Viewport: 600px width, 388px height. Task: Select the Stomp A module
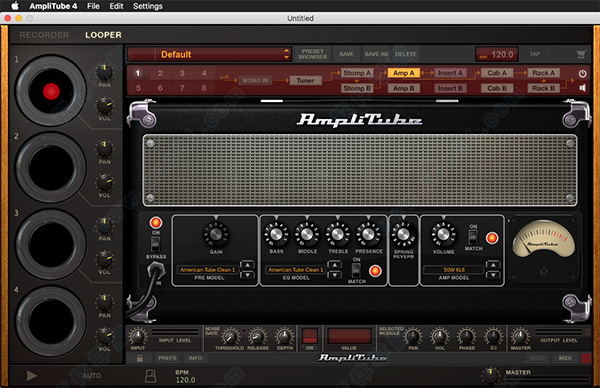357,73
